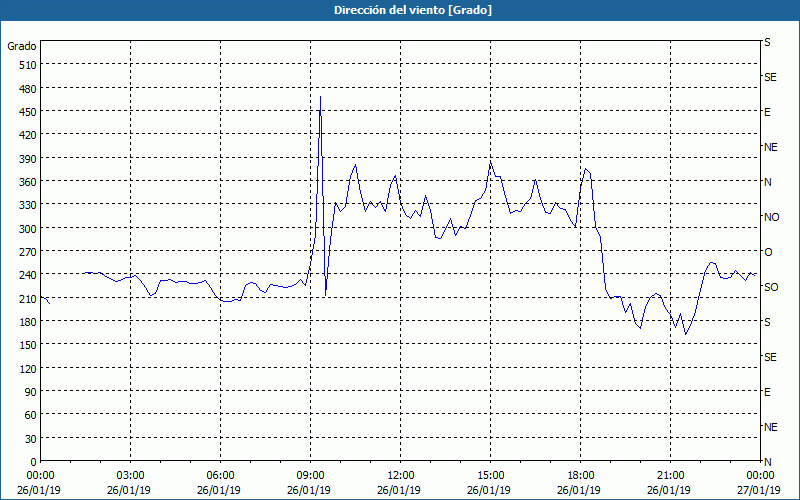The width and height of the screenshot is (800, 500).
Task: Click the 180 degree axis label
Action: (x=29, y=321)
